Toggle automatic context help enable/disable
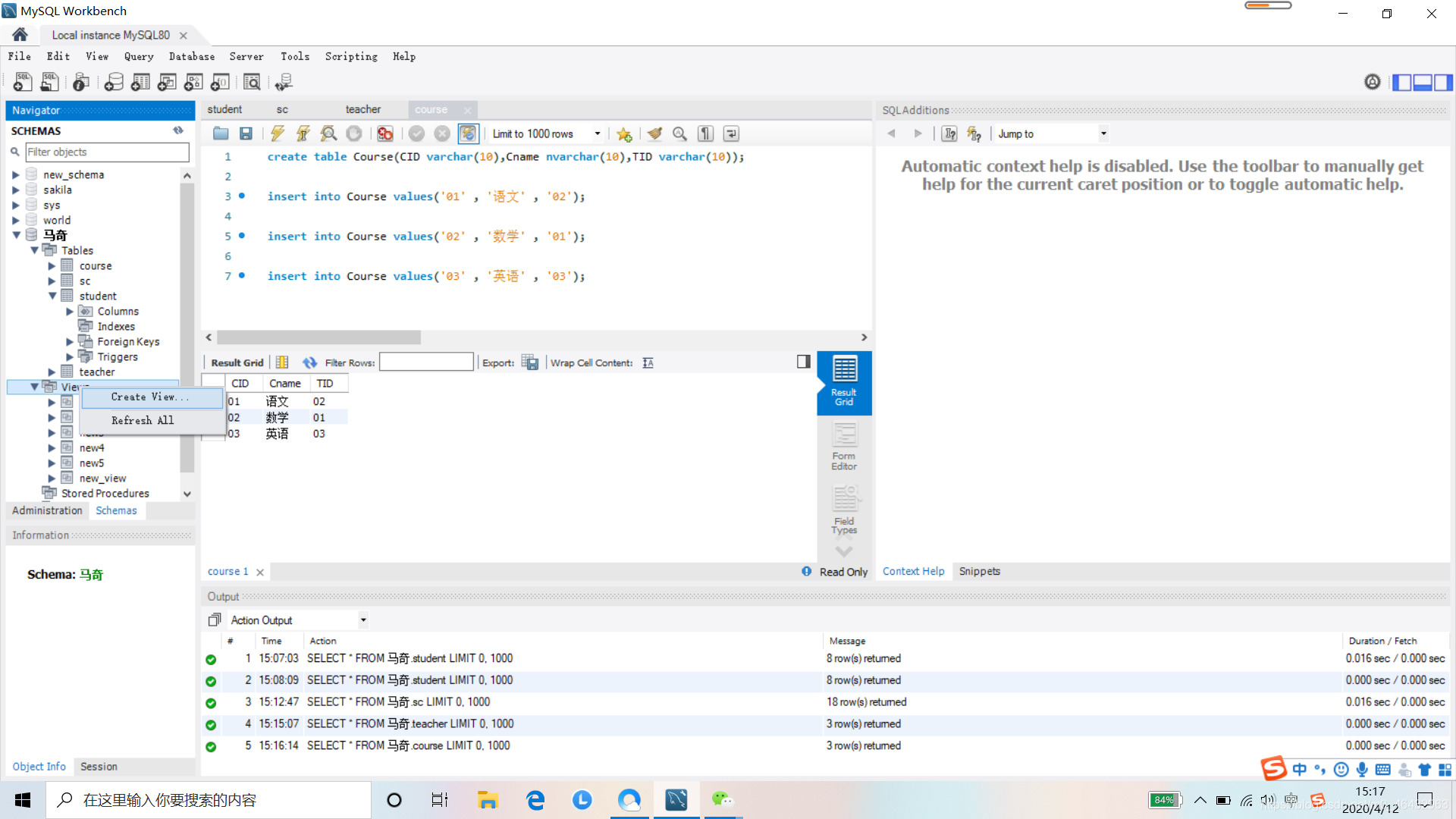The image size is (1456, 819). [x=974, y=133]
